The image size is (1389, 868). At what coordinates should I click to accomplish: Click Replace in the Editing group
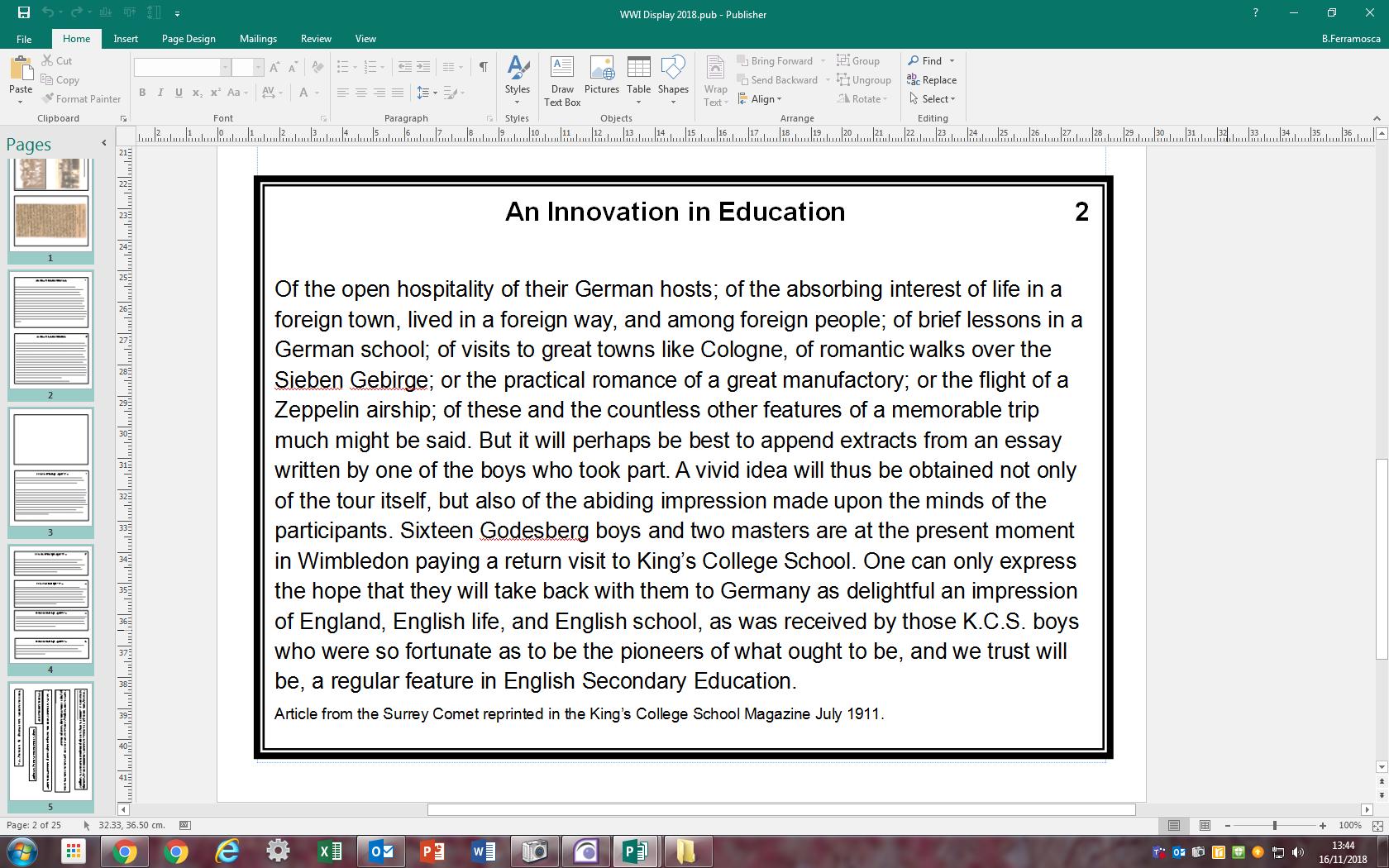(932, 80)
